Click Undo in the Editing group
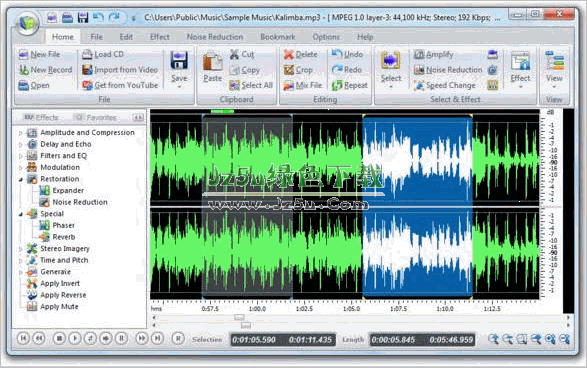 [x=347, y=54]
